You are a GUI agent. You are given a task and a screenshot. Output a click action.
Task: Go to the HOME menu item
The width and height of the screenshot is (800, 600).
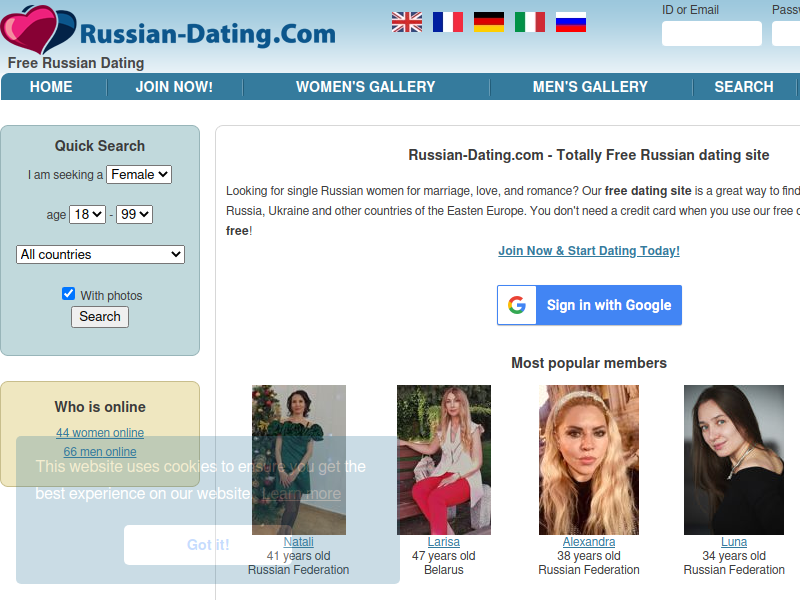pyautogui.click(x=51, y=87)
